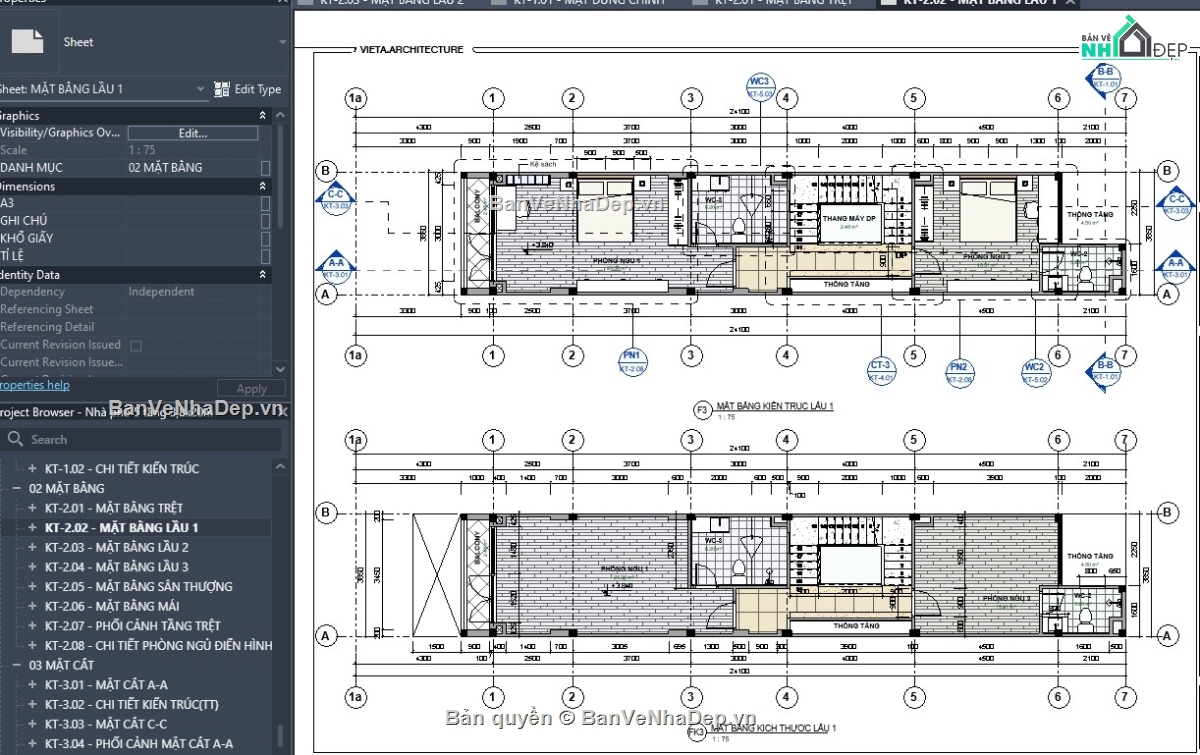1200x755 pixels.
Task: Expand the KT-2.03 - MẶT BẰNG LẦU 2 node
Action: (x=32, y=547)
